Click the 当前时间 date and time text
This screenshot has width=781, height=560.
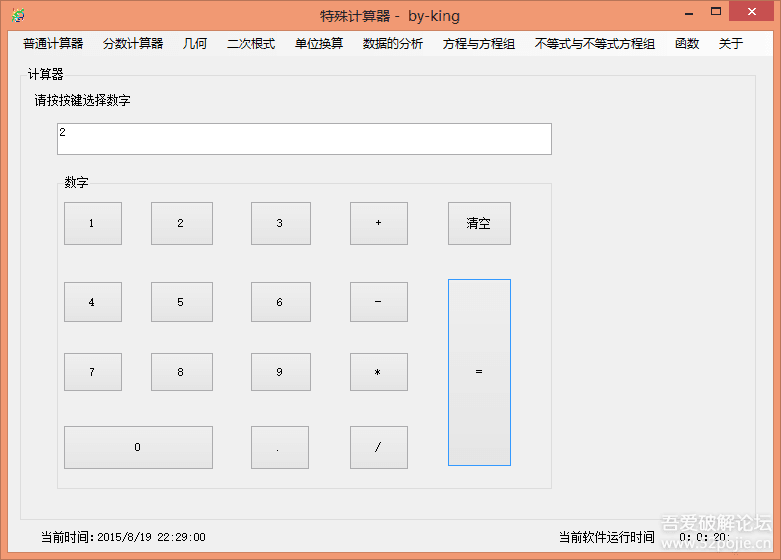[x=123, y=537]
